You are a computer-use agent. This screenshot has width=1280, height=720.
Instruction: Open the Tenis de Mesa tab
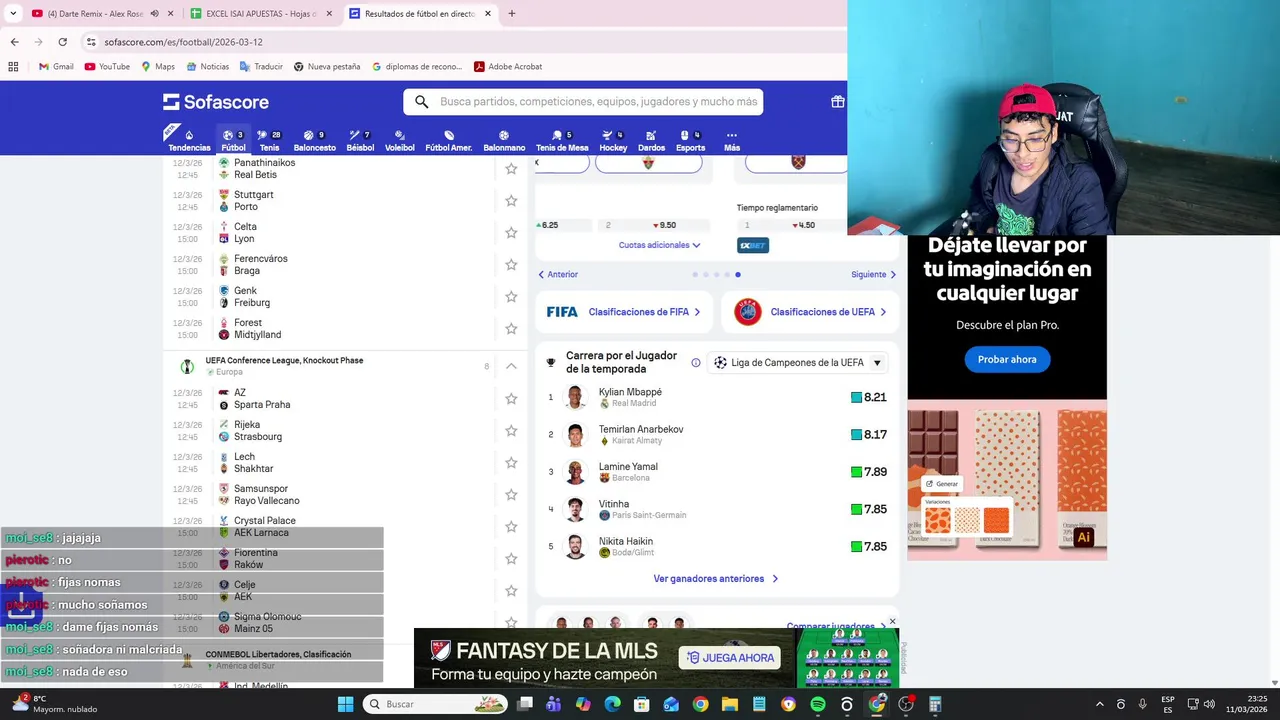(562, 141)
